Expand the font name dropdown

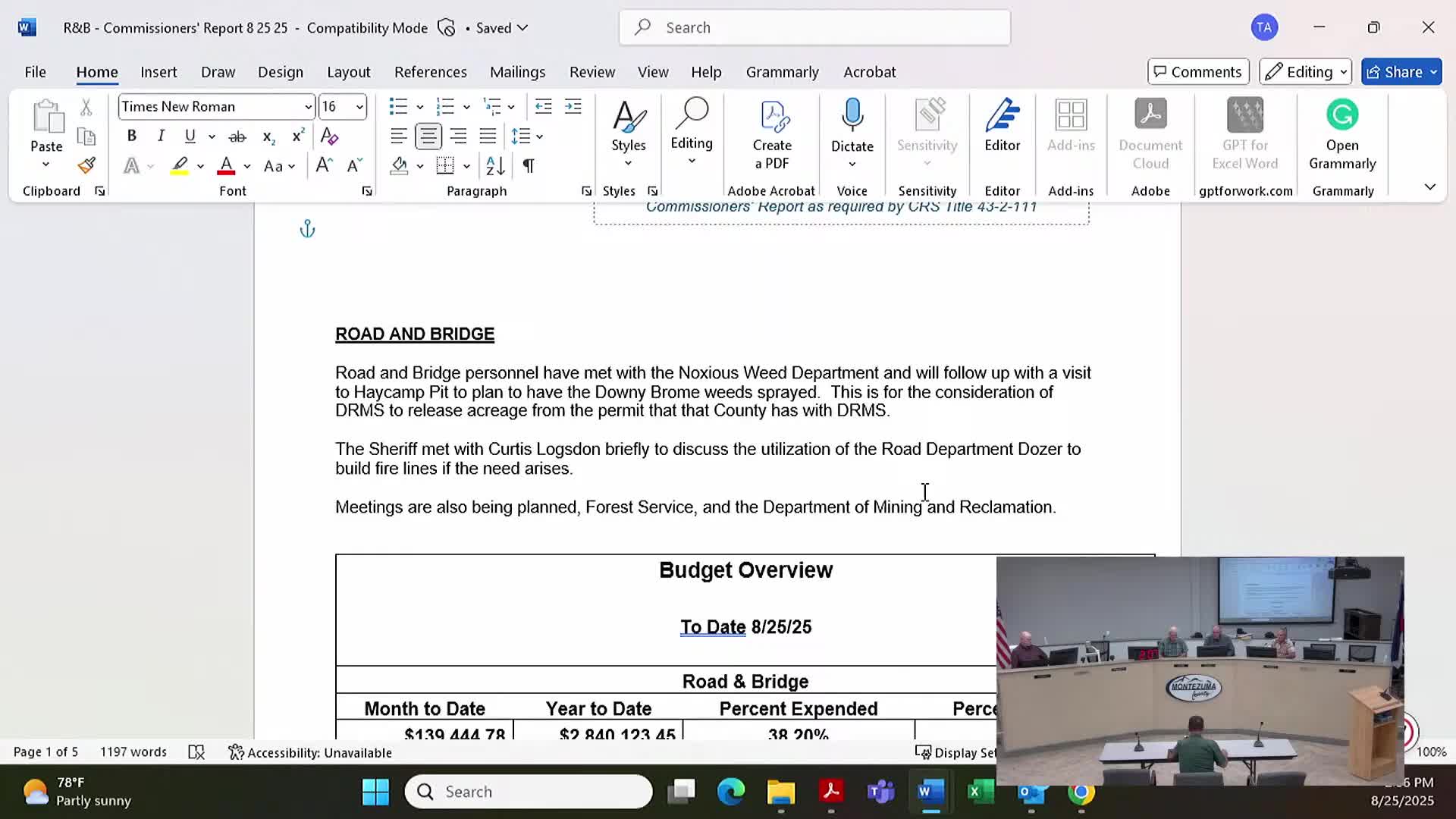tap(308, 107)
